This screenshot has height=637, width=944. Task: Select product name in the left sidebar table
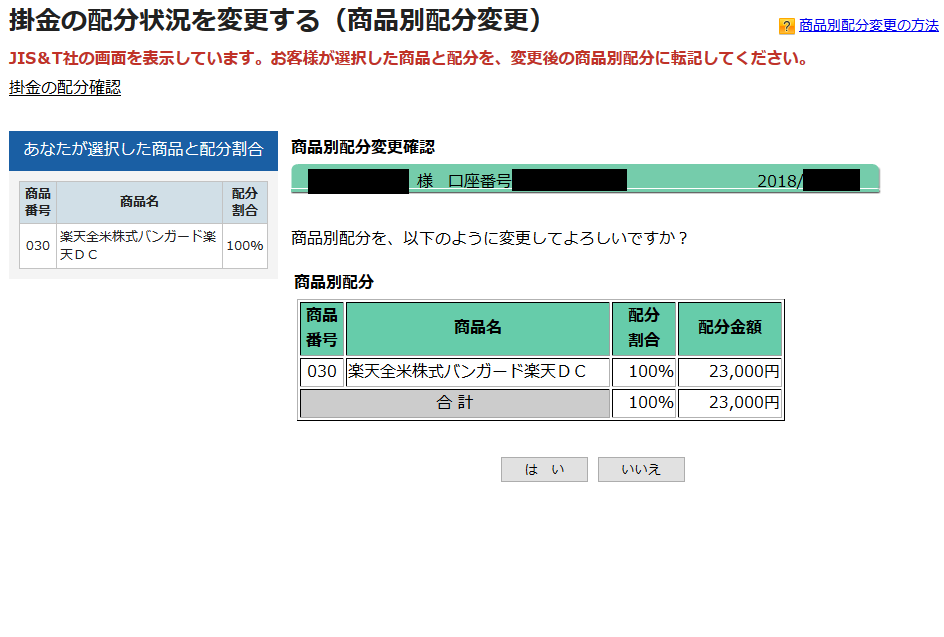(139, 245)
